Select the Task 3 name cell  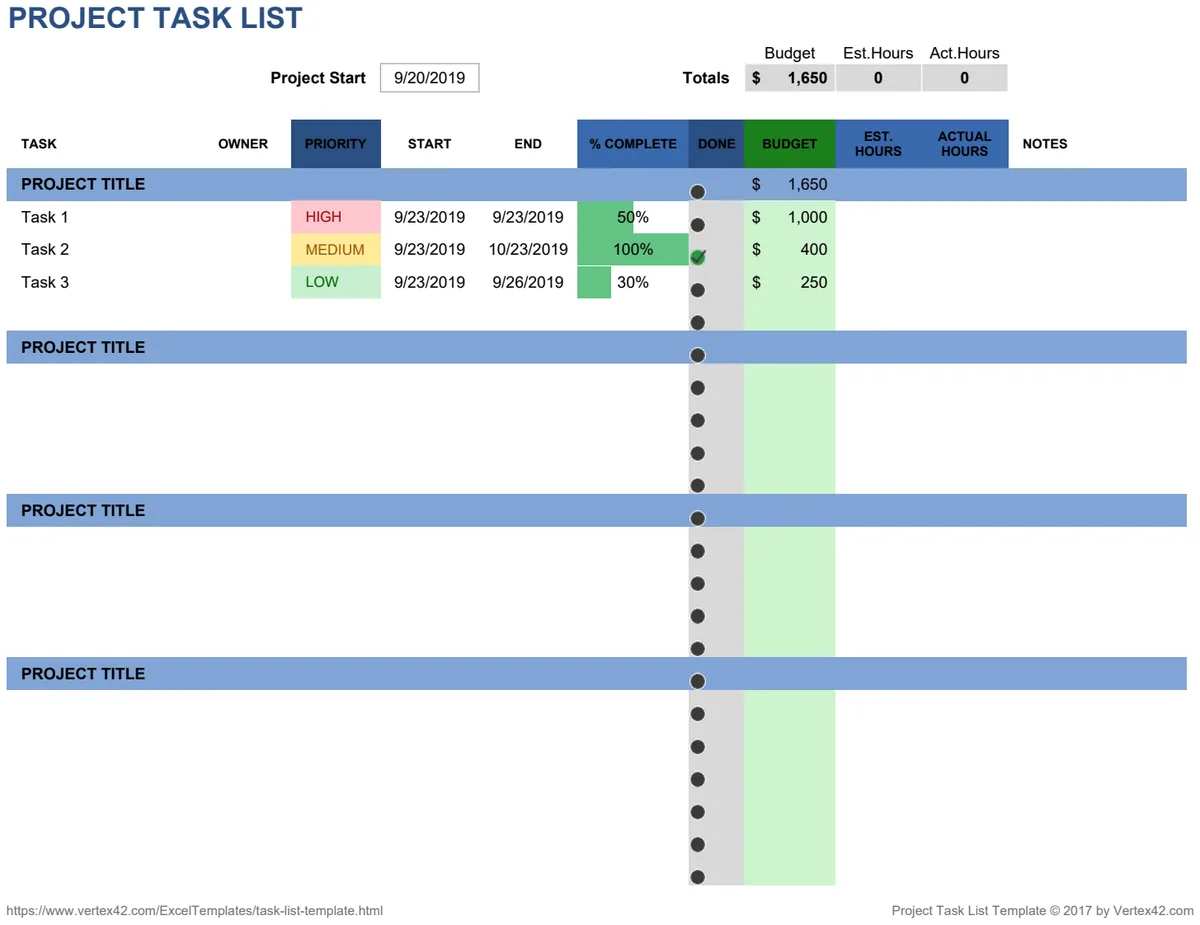pyautogui.click(x=45, y=282)
